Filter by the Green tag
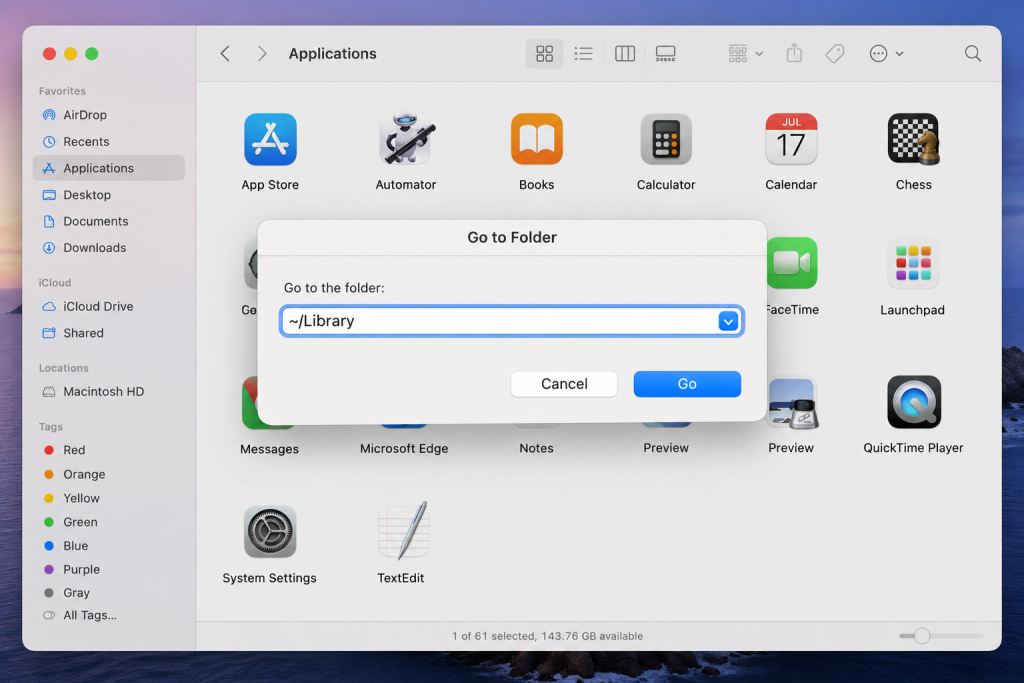This screenshot has width=1024, height=683. [108, 522]
